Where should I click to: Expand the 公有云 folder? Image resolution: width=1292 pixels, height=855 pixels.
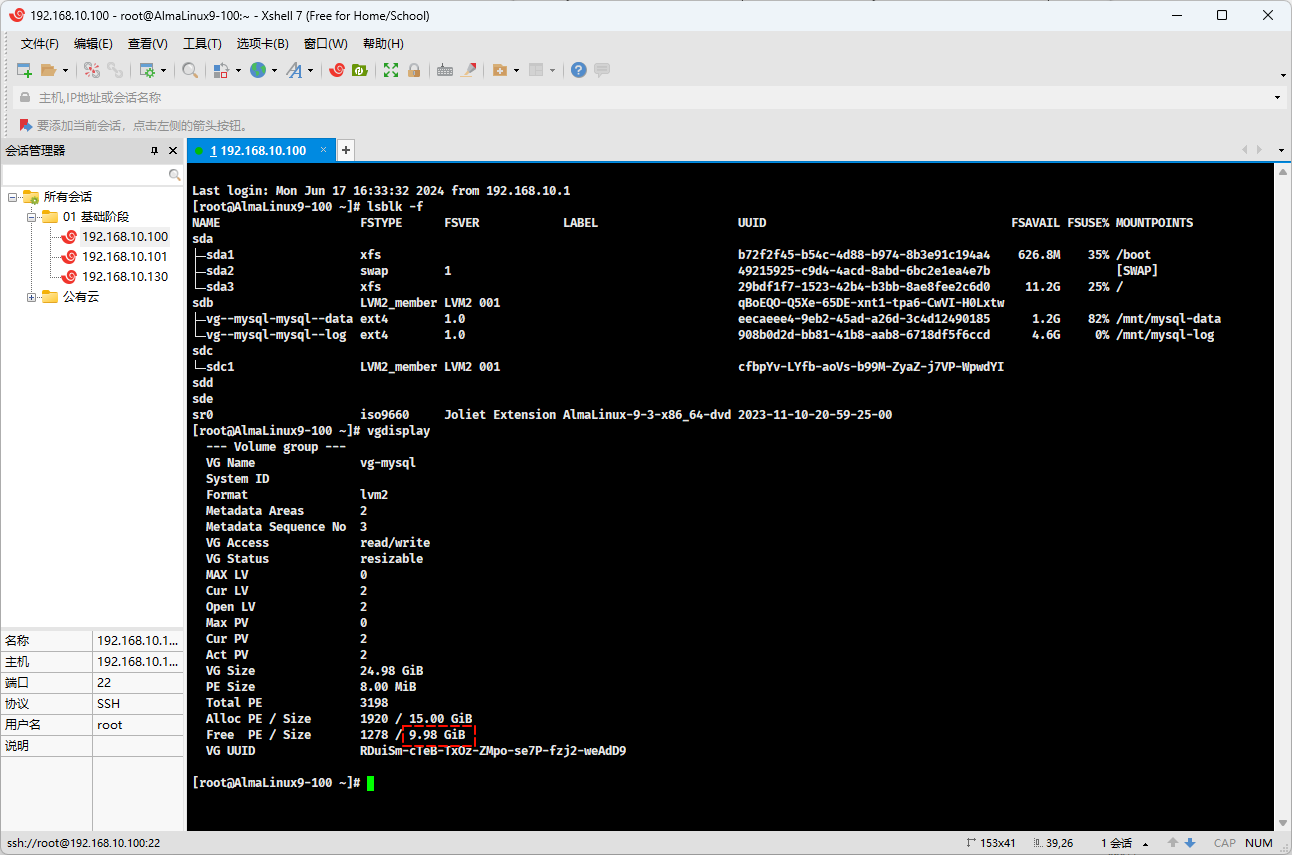click(x=32, y=297)
